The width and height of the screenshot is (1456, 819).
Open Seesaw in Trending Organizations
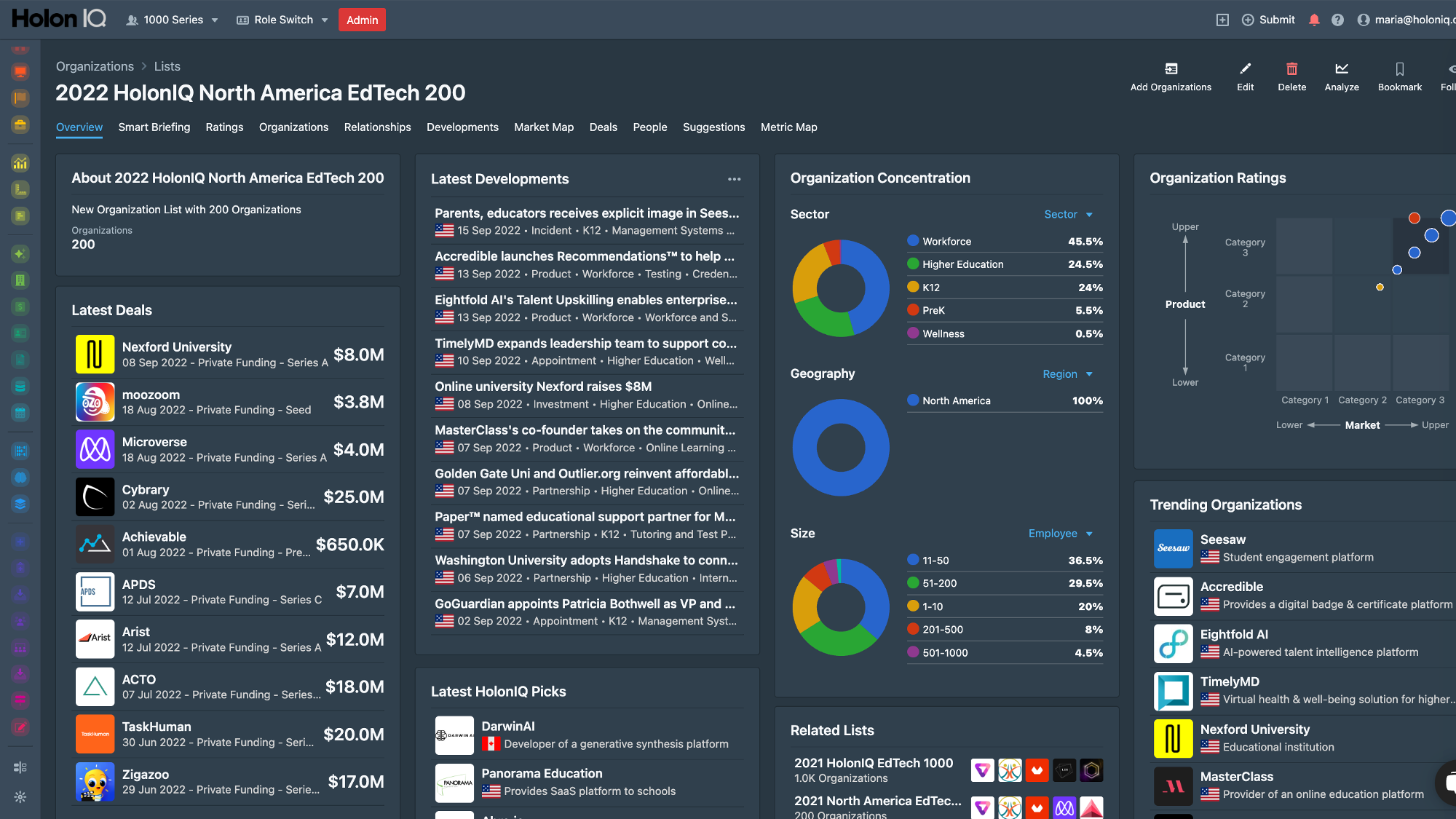point(1303,547)
